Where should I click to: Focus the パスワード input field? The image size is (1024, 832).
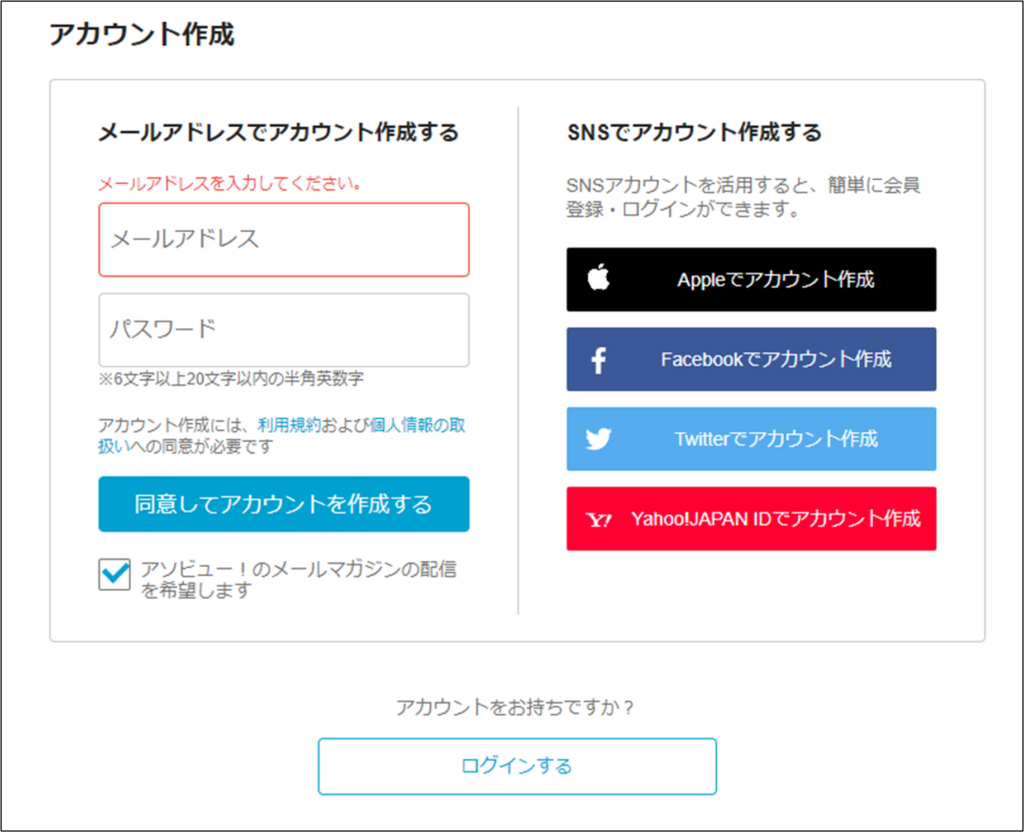point(284,329)
